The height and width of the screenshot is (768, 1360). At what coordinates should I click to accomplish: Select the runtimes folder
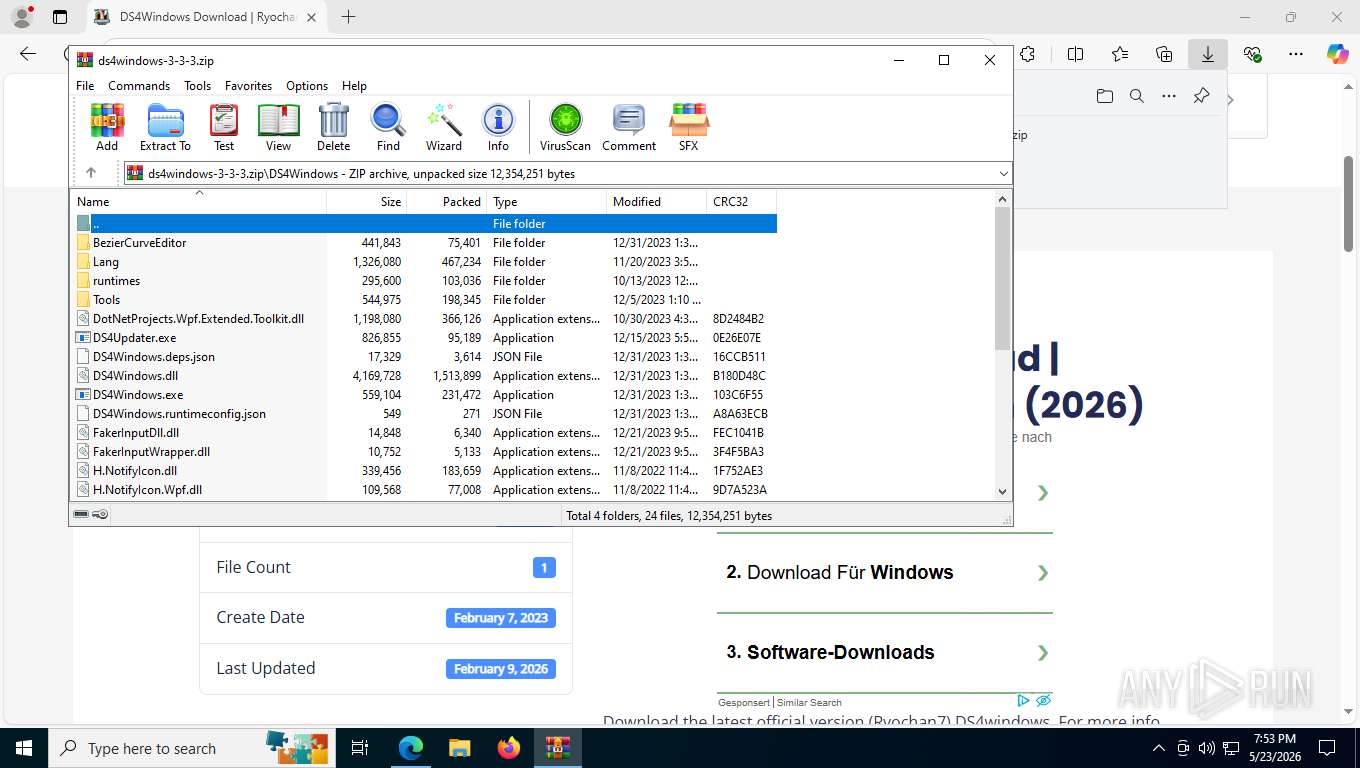[424, 281]
